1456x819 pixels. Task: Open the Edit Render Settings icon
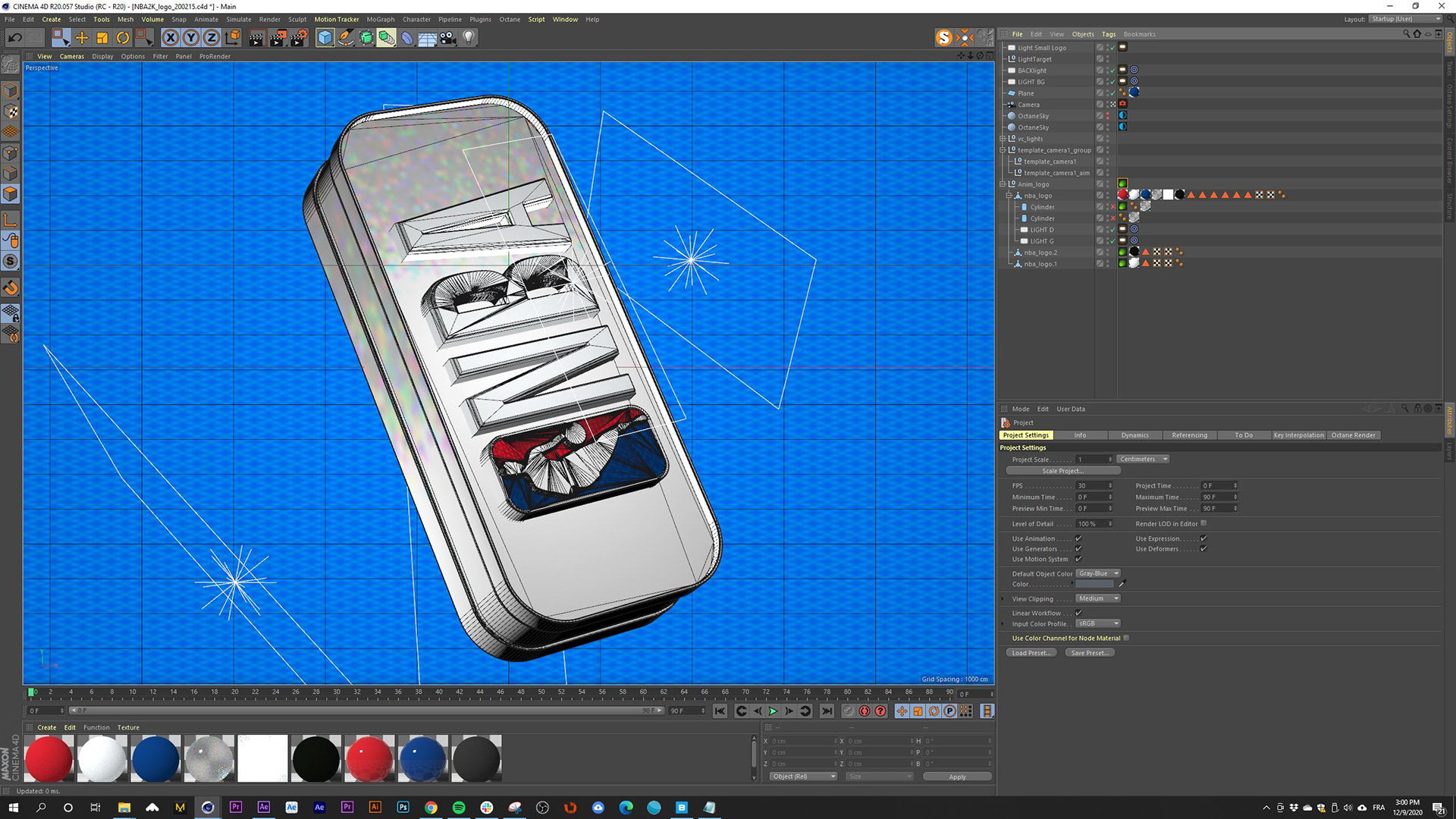299,37
